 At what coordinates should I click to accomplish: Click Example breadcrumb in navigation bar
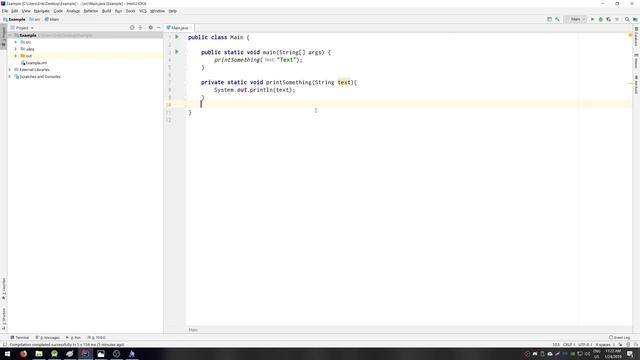pos(14,19)
